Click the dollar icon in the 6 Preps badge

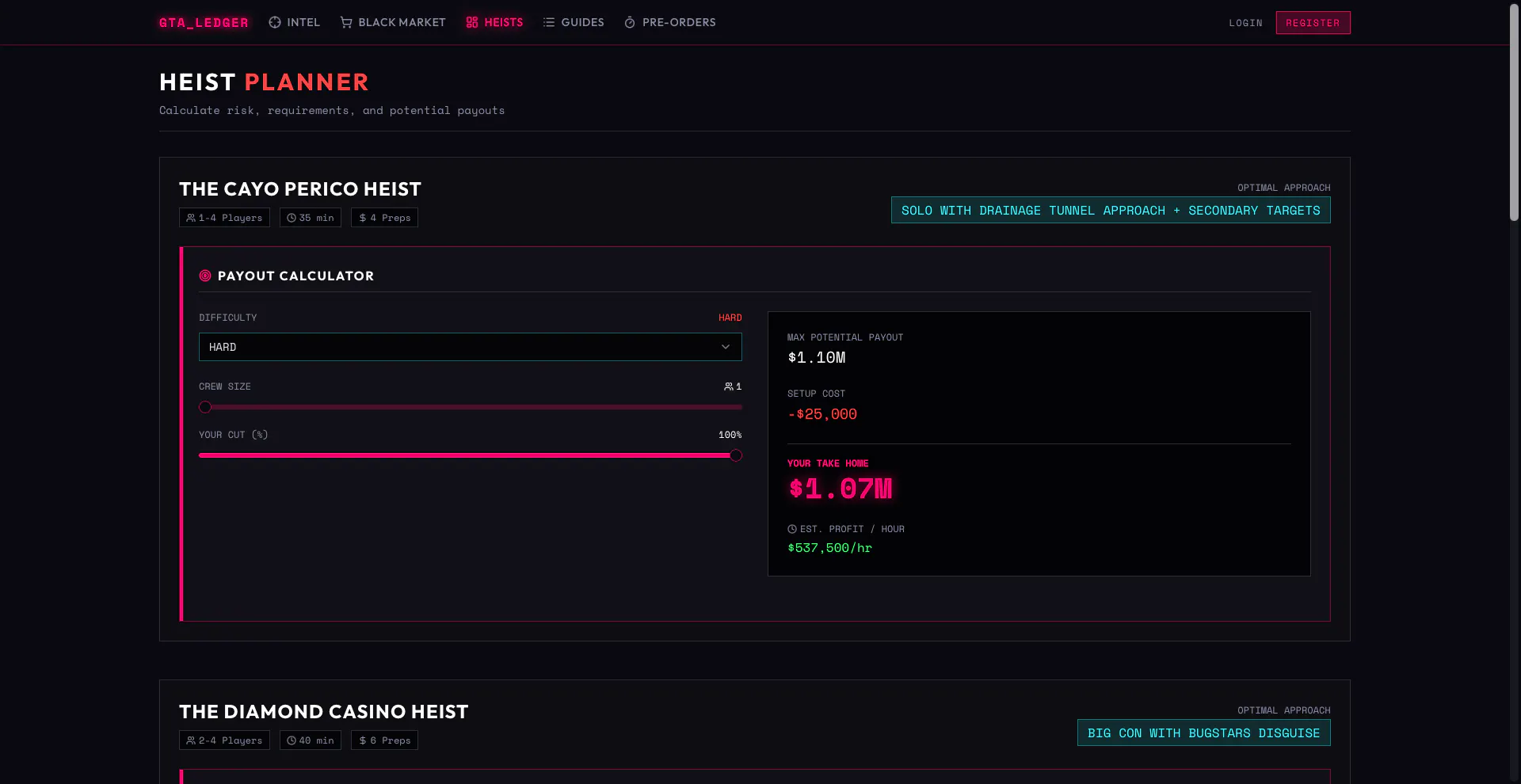(x=363, y=740)
